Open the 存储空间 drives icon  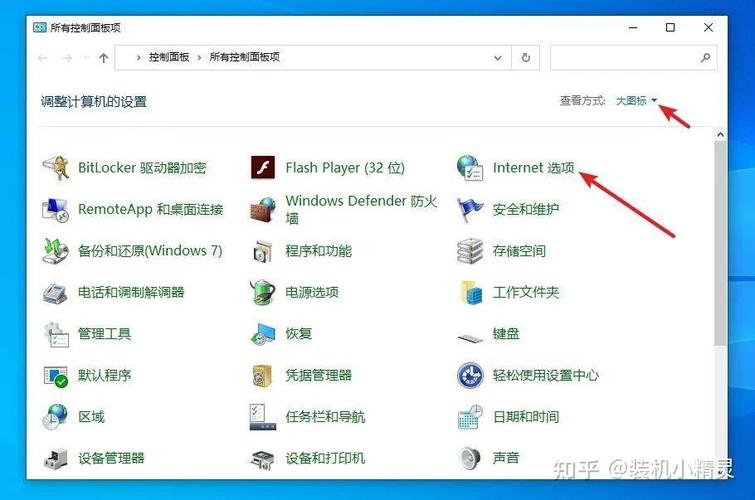470,251
